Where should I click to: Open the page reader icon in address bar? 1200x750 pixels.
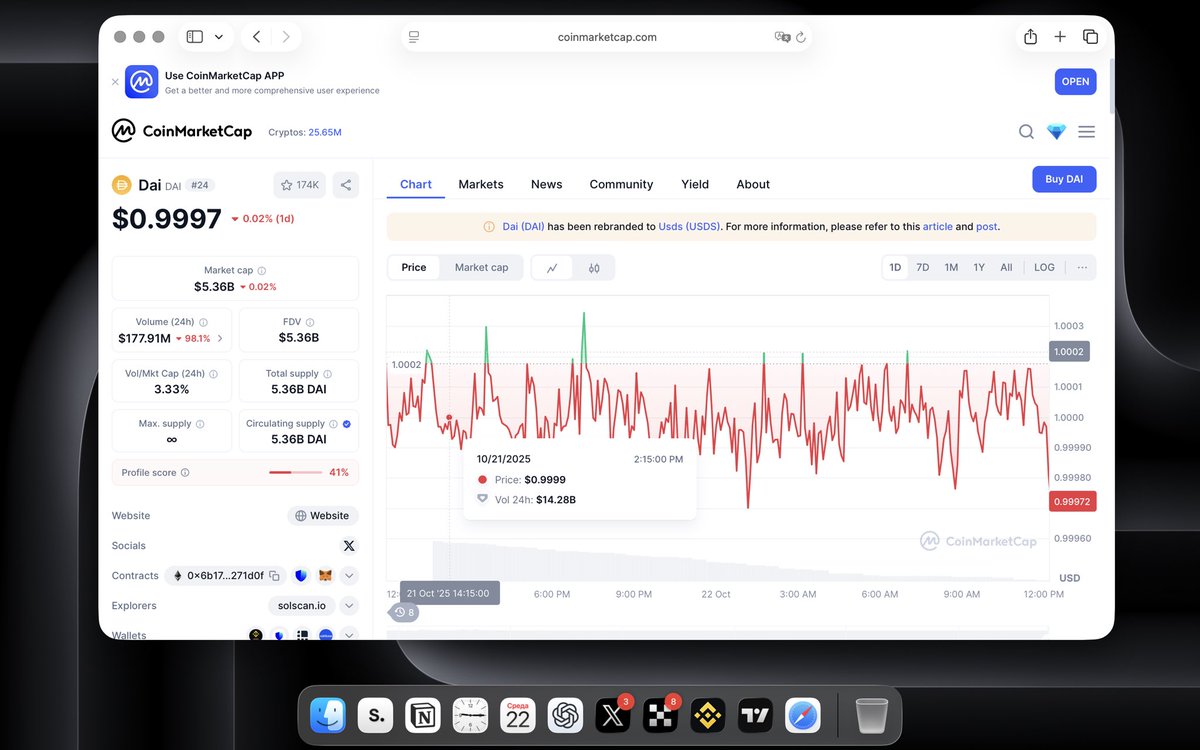pyautogui.click(x=414, y=37)
